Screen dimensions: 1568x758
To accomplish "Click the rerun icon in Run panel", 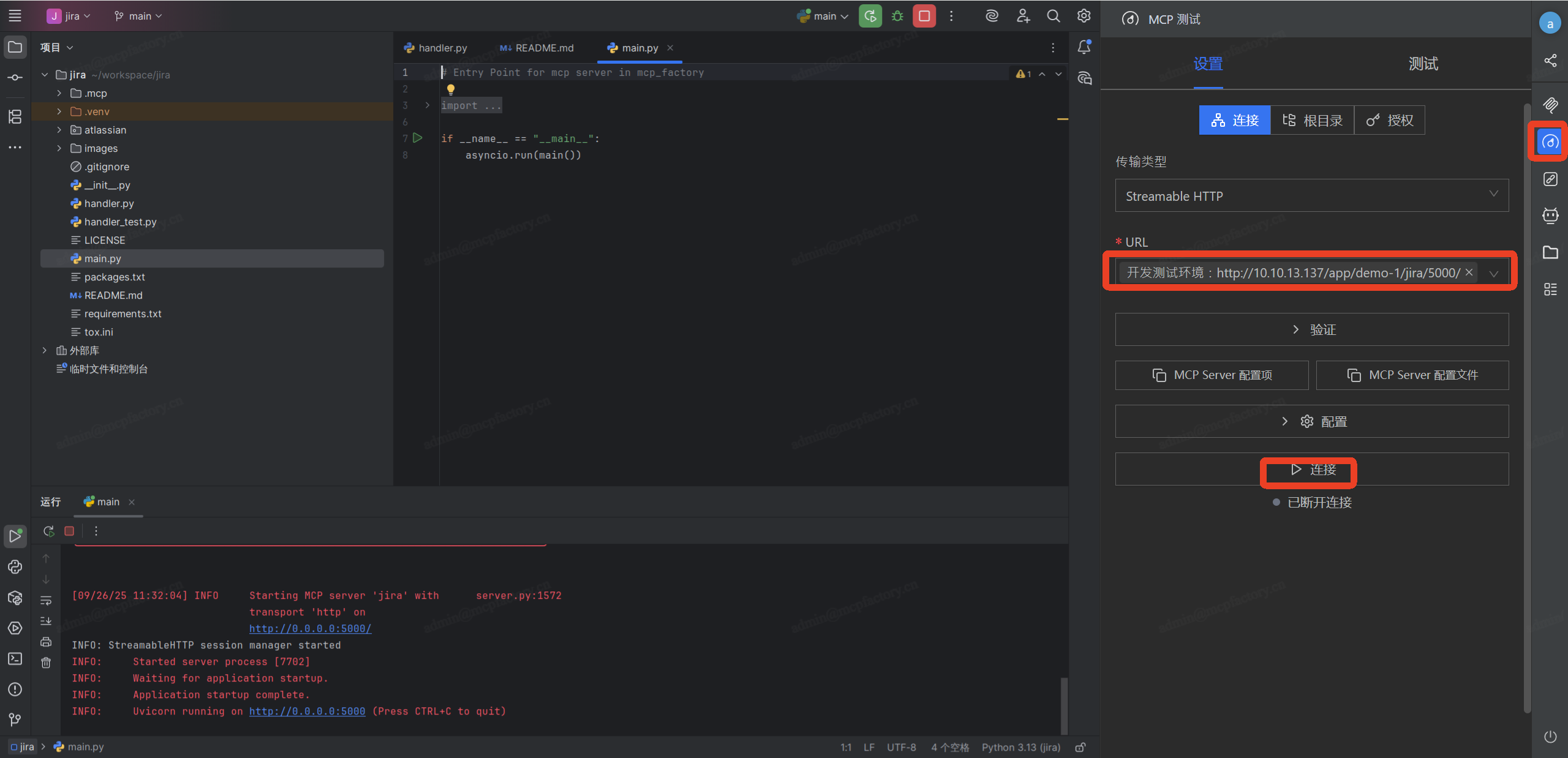I will point(49,531).
